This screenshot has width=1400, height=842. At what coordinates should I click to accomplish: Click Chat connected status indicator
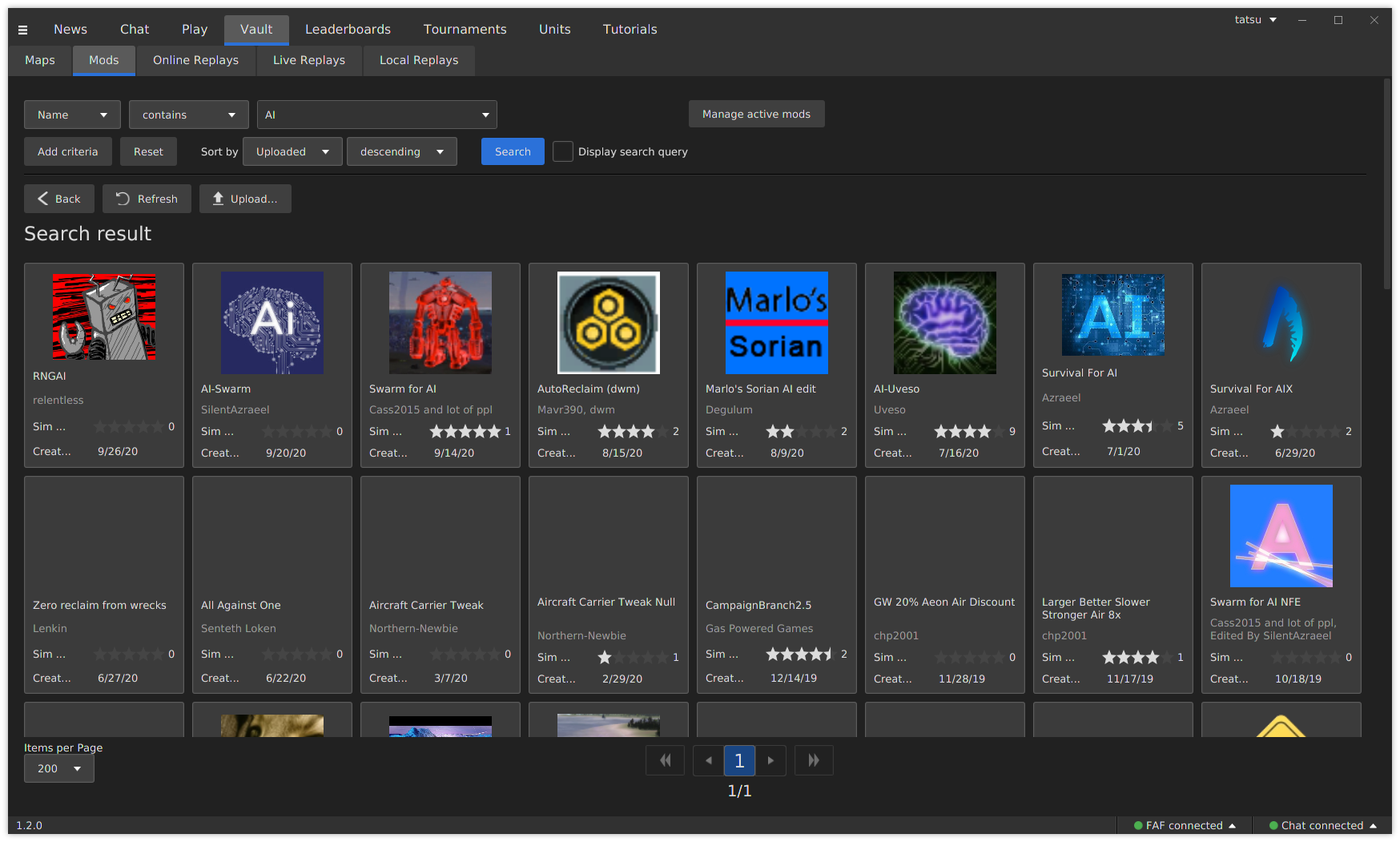pos(1322,825)
